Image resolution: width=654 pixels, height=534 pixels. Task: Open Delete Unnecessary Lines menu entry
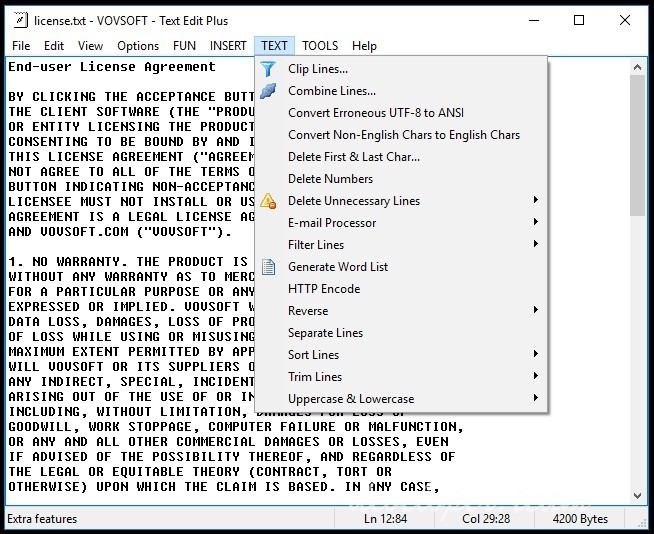tap(401, 201)
